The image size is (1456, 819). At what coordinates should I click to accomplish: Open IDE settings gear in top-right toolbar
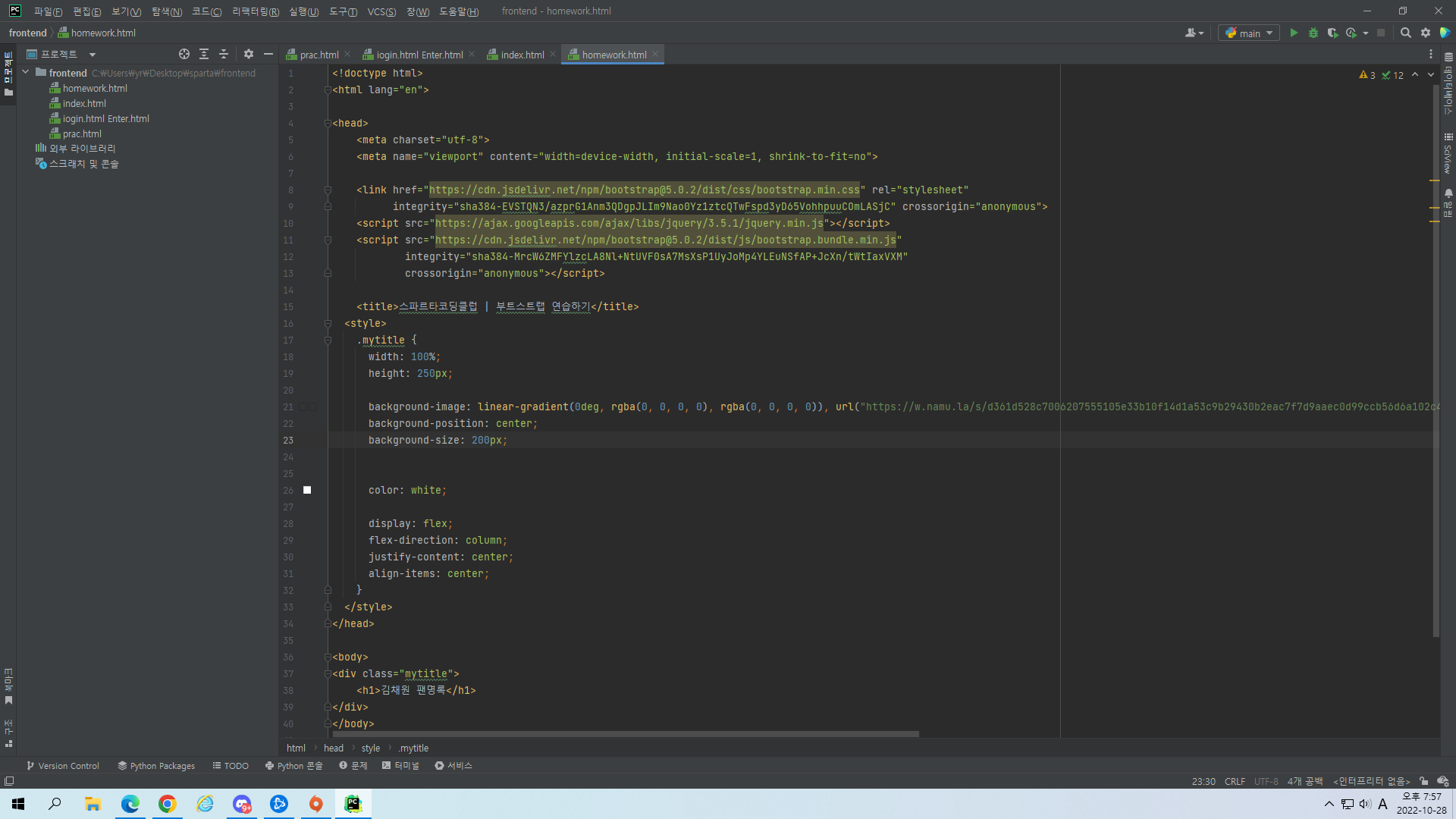click(1426, 33)
